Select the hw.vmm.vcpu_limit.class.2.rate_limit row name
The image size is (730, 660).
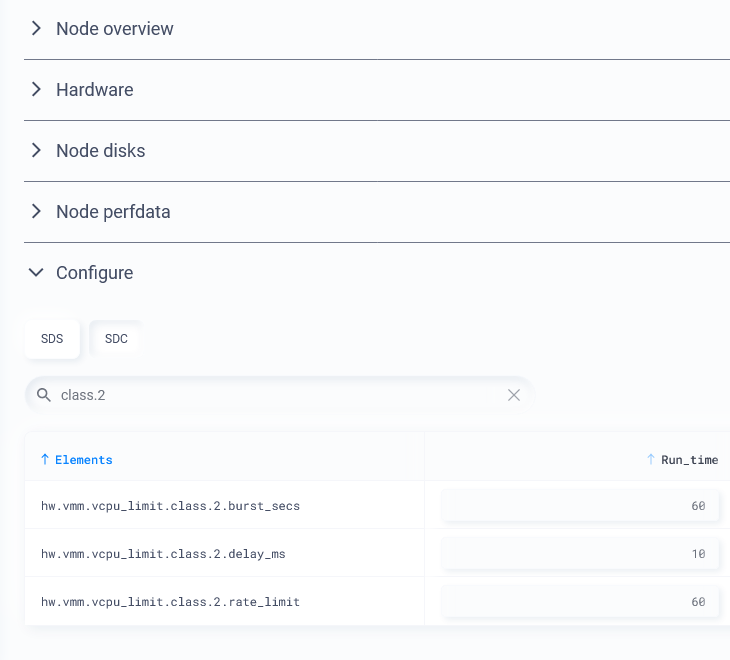[170, 602]
